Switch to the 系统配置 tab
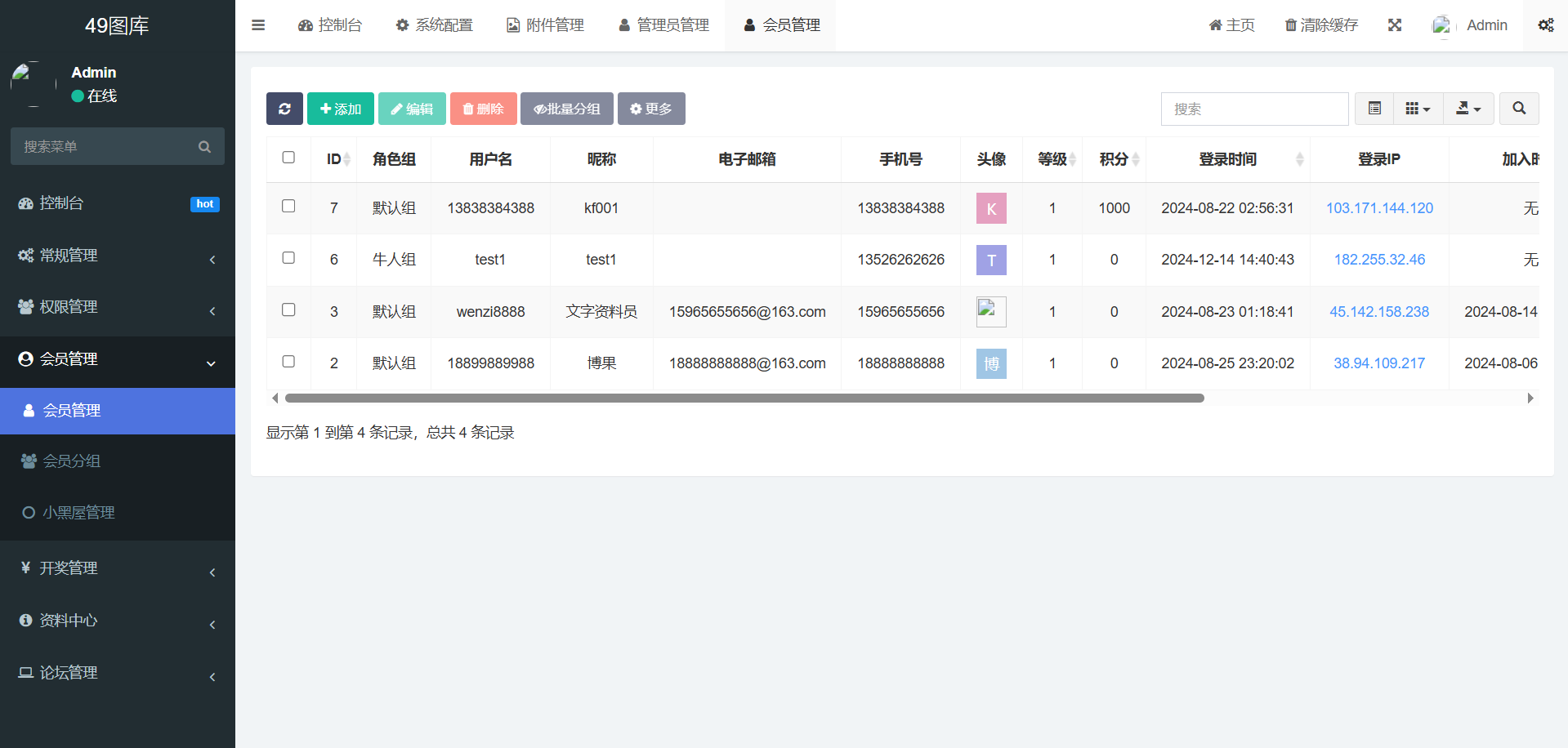1568x748 pixels. point(434,25)
